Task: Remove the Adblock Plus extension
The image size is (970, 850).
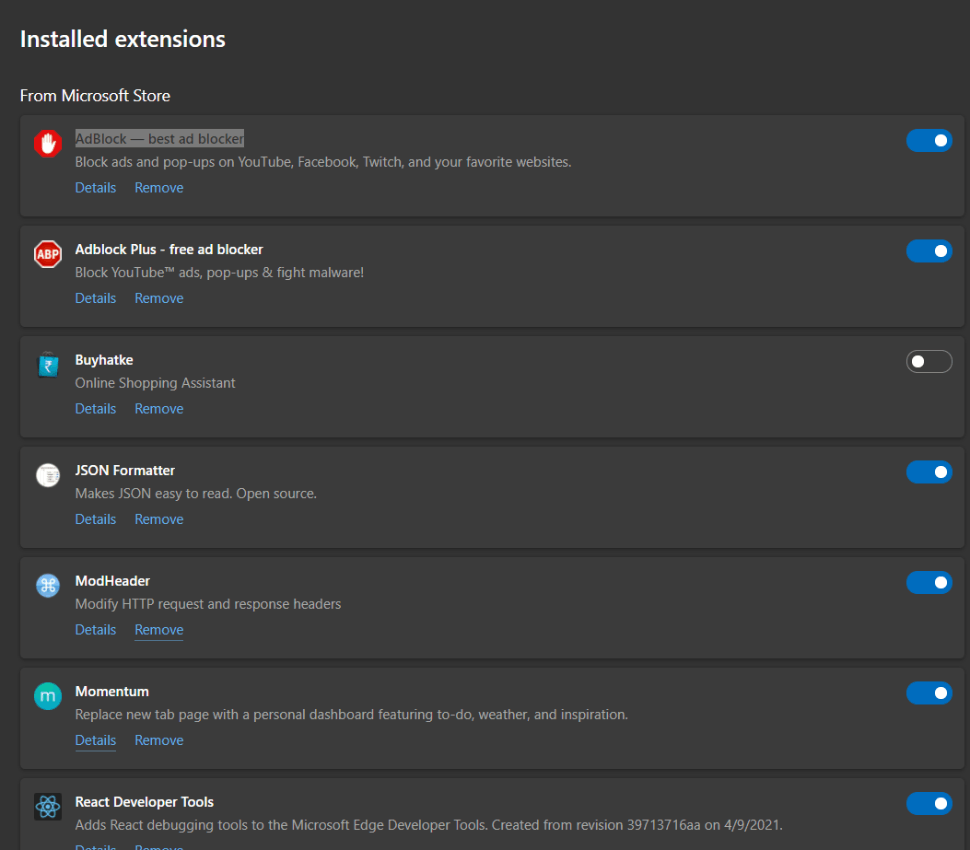Action: 159,298
